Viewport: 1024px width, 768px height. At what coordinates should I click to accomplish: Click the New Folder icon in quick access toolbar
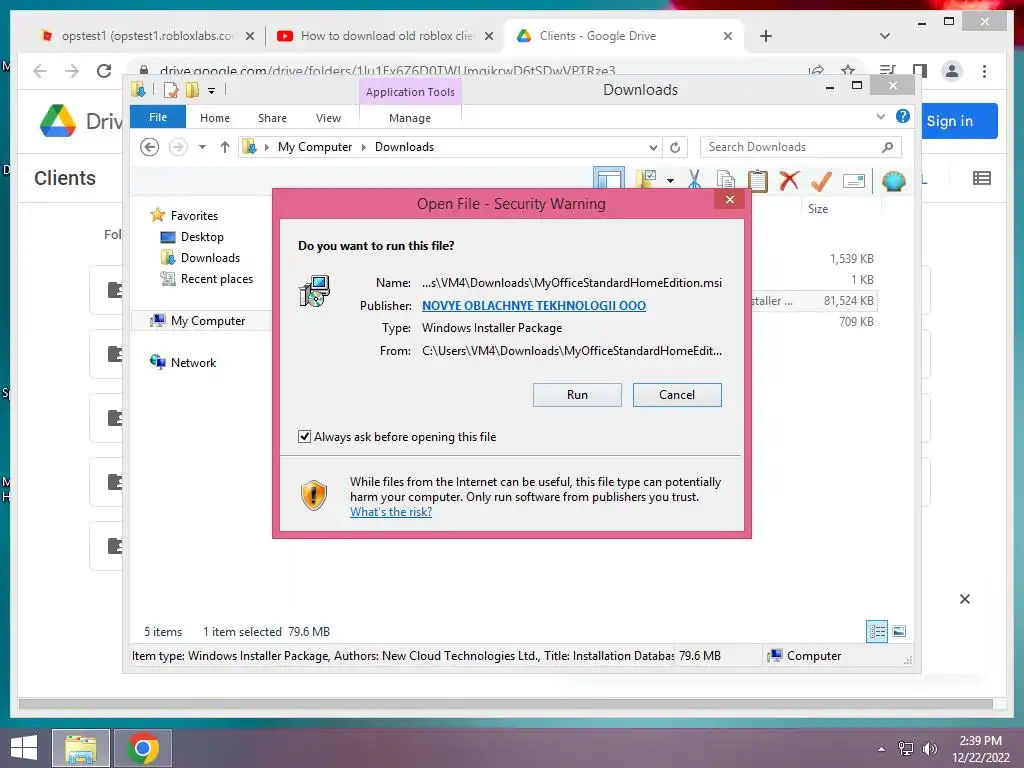[192, 89]
